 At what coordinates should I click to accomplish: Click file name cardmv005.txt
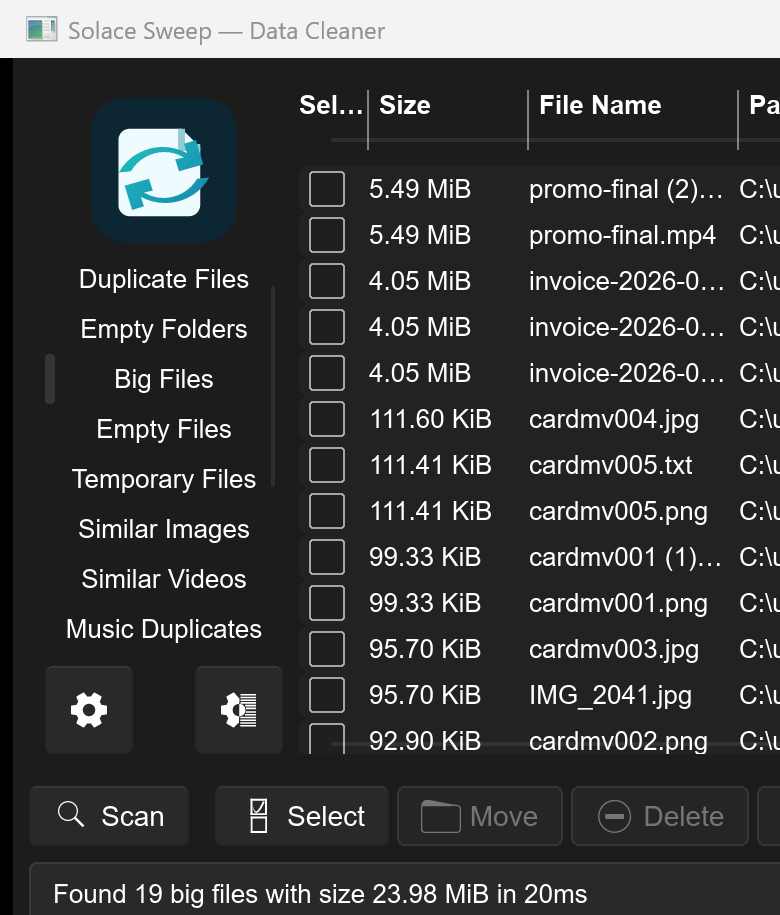610,465
